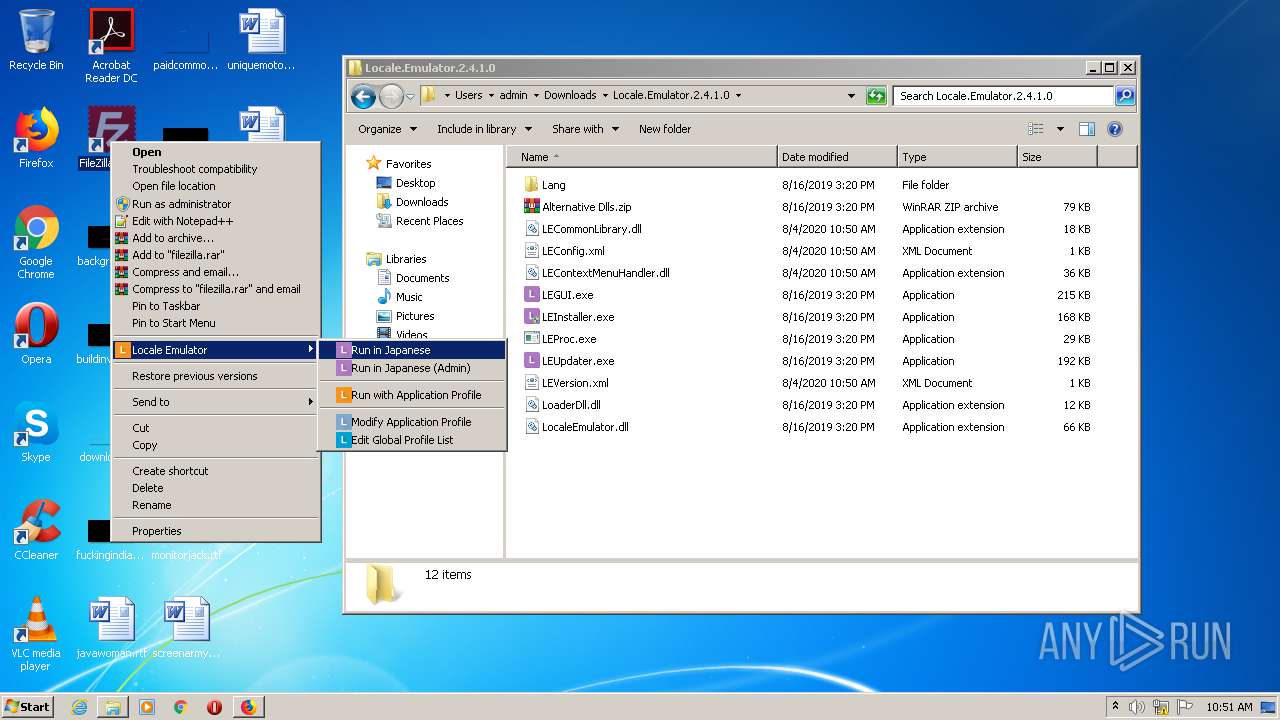Image resolution: width=1280 pixels, height=720 pixels.
Task: Select Properties in context menu
Action: point(215,531)
